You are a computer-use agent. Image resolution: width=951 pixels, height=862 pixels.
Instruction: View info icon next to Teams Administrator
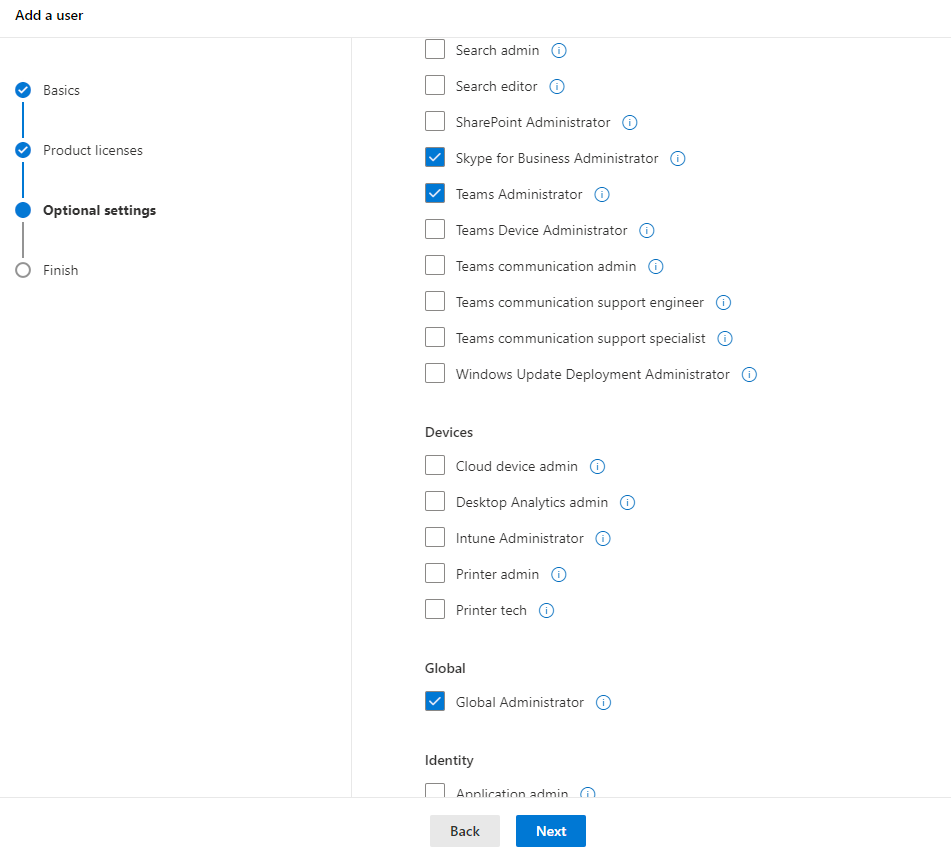[602, 195]
